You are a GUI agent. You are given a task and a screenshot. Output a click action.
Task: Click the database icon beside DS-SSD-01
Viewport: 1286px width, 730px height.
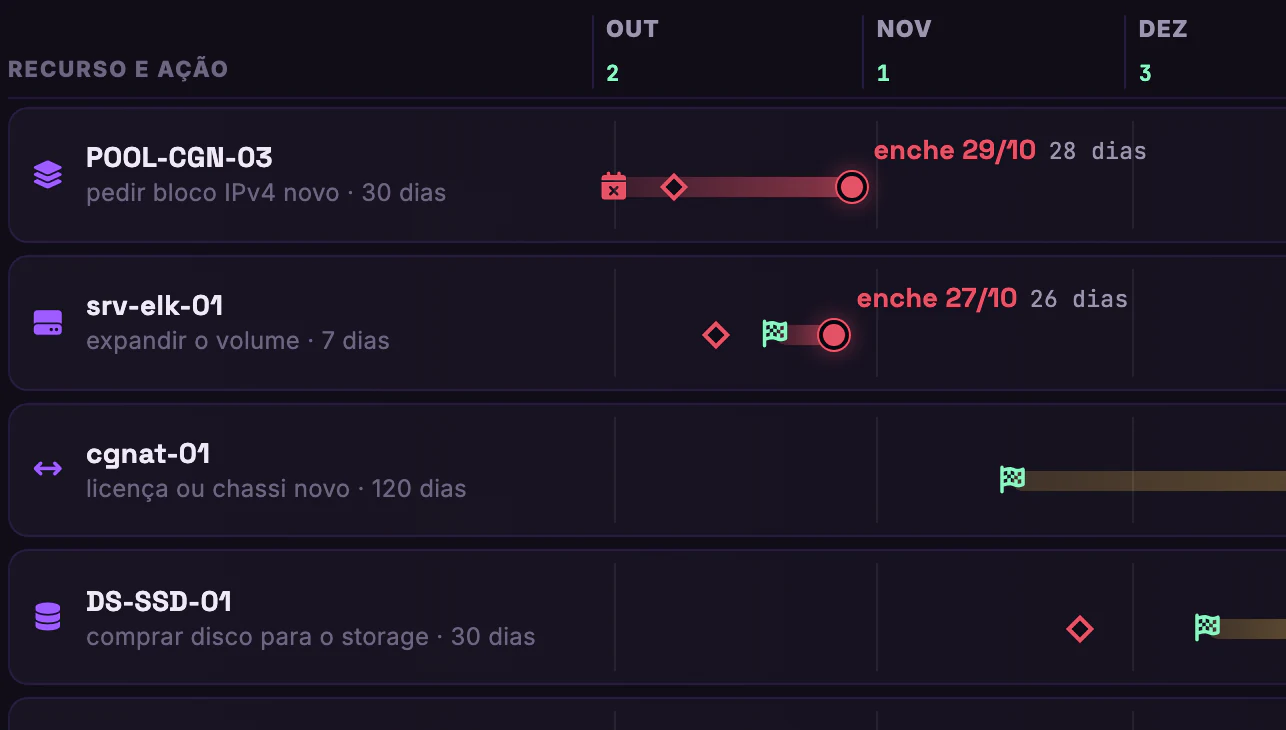[x=48, y=617]
